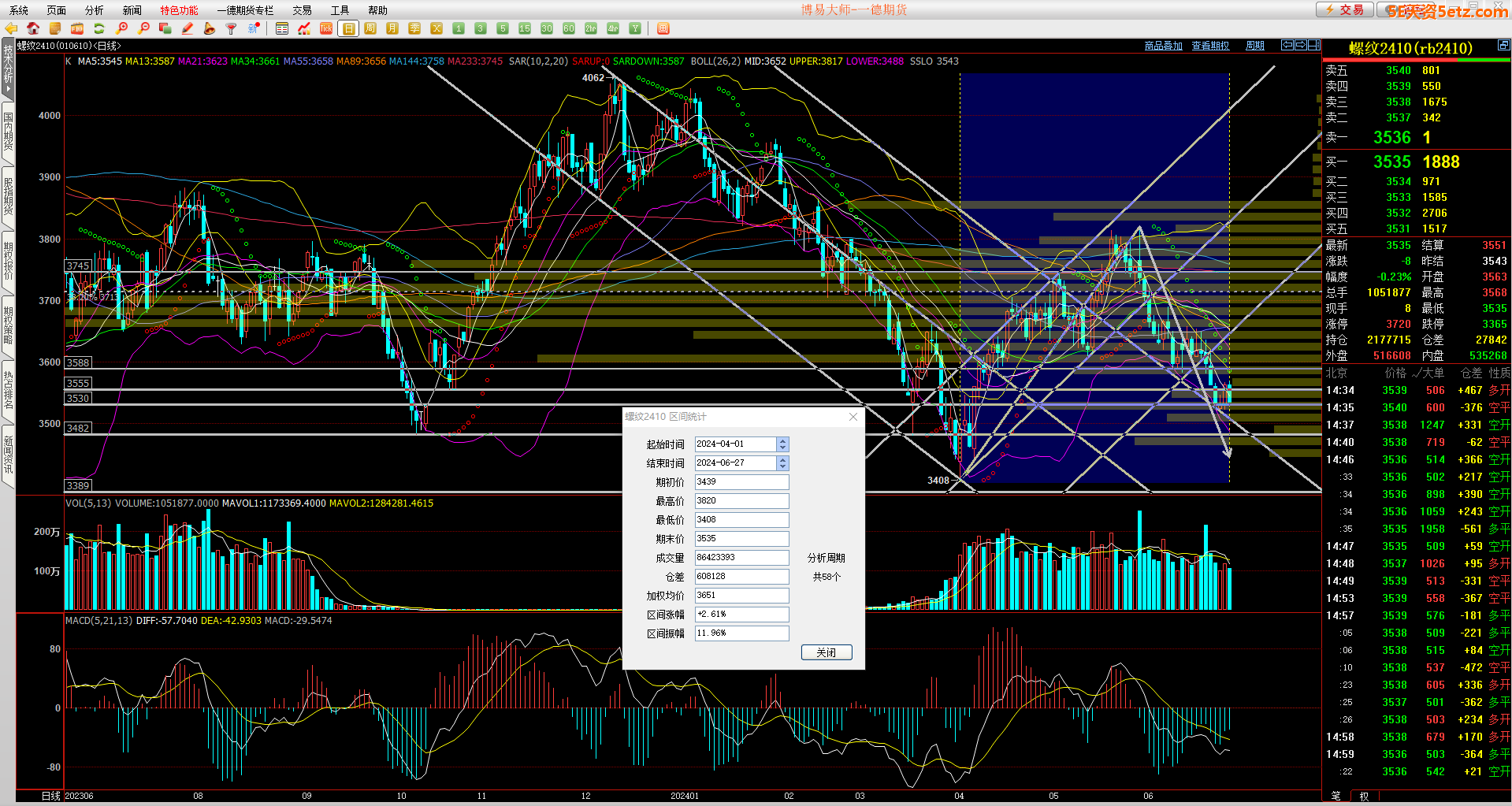Select the 期权策略 side tab

point(8,326)
